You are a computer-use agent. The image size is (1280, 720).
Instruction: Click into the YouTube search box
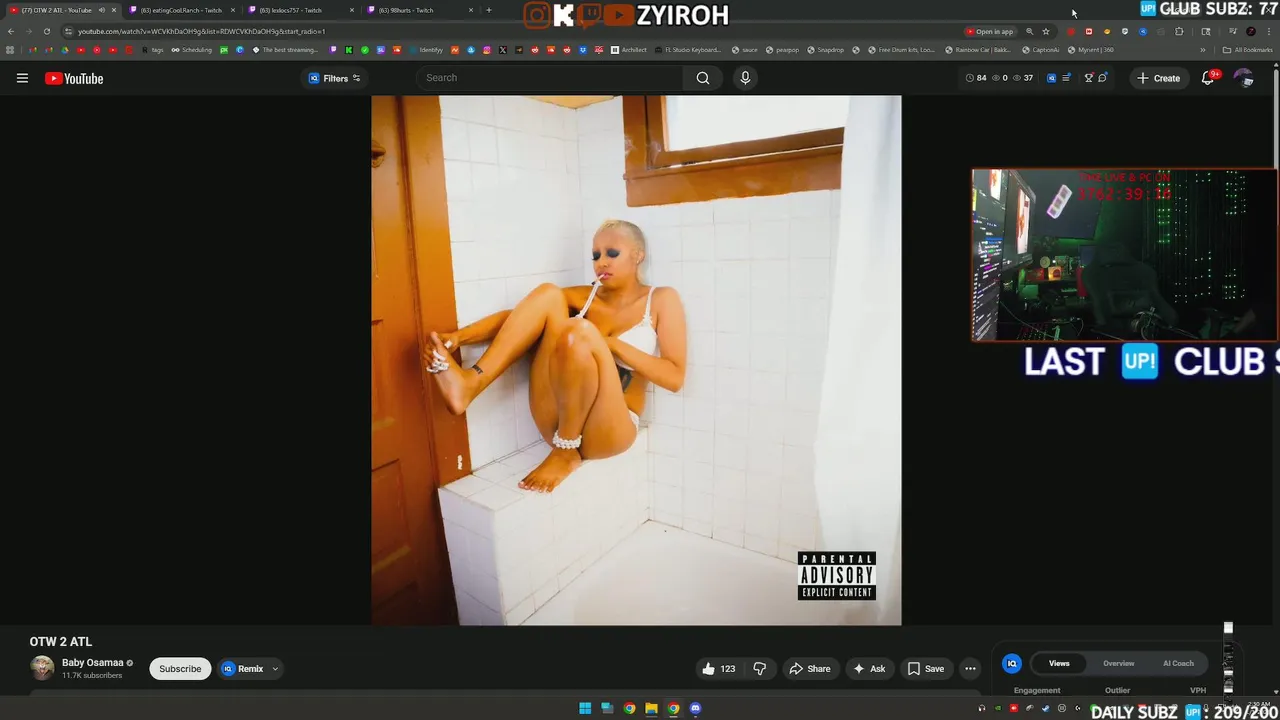pos(550,78)
